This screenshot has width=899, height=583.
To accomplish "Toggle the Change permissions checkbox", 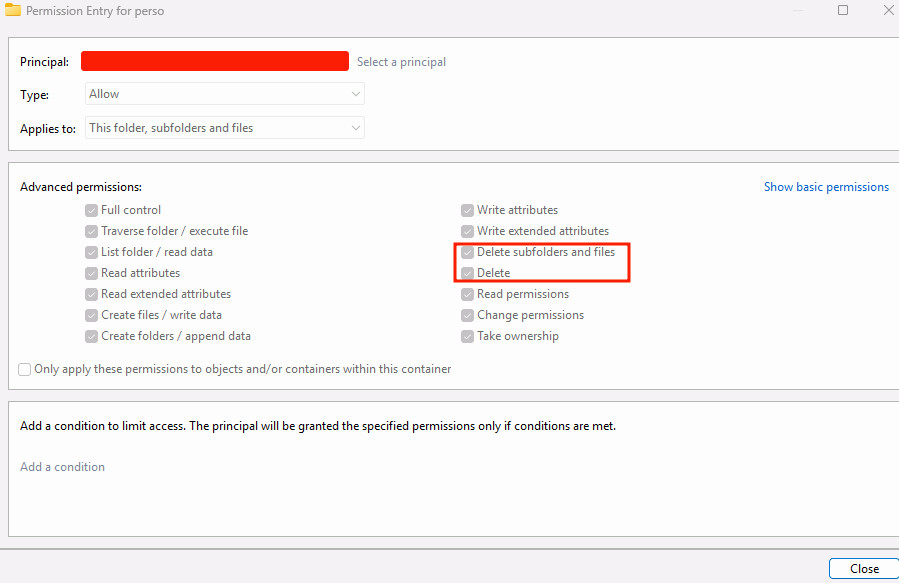I will (467, 315).
